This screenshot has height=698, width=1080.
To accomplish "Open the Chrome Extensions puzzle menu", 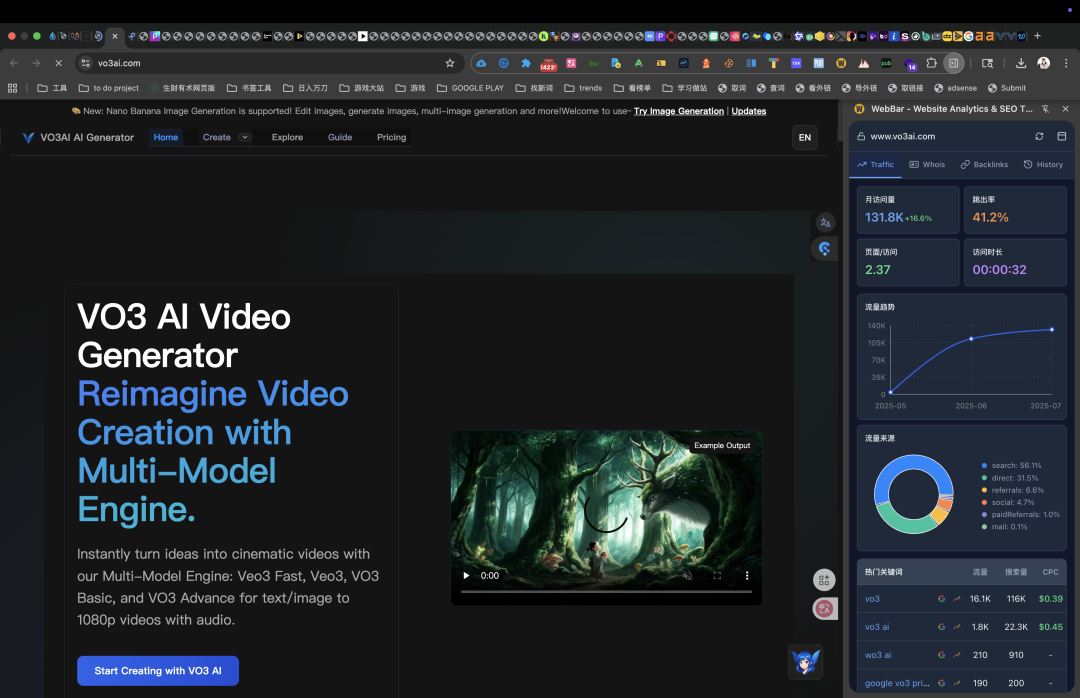I will [931, 63].
